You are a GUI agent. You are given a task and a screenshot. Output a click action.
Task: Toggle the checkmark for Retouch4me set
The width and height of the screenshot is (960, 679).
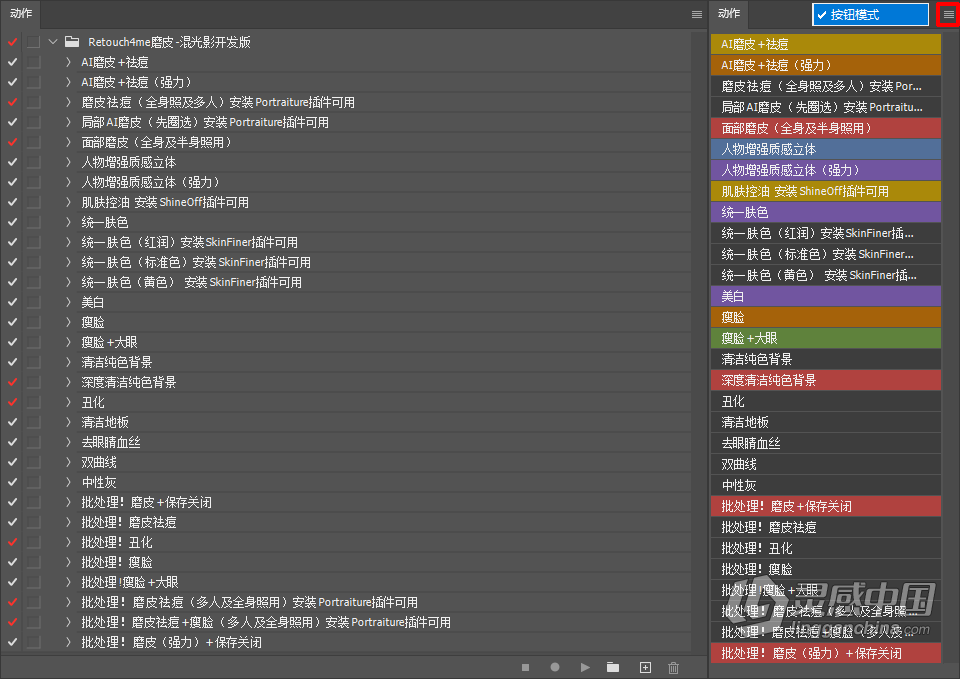(x=12, y=42)
